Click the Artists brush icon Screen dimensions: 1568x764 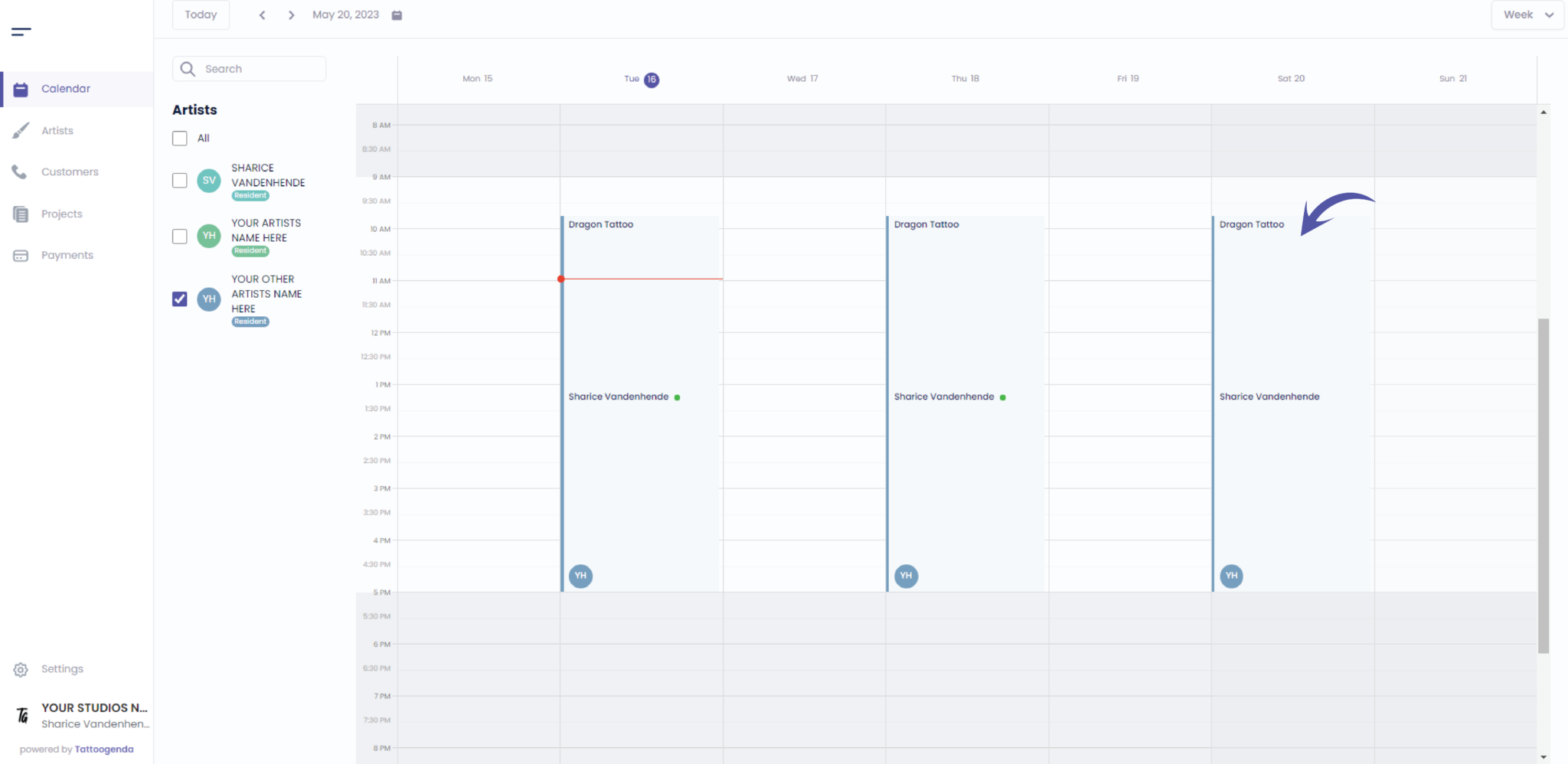pos(21,131)
